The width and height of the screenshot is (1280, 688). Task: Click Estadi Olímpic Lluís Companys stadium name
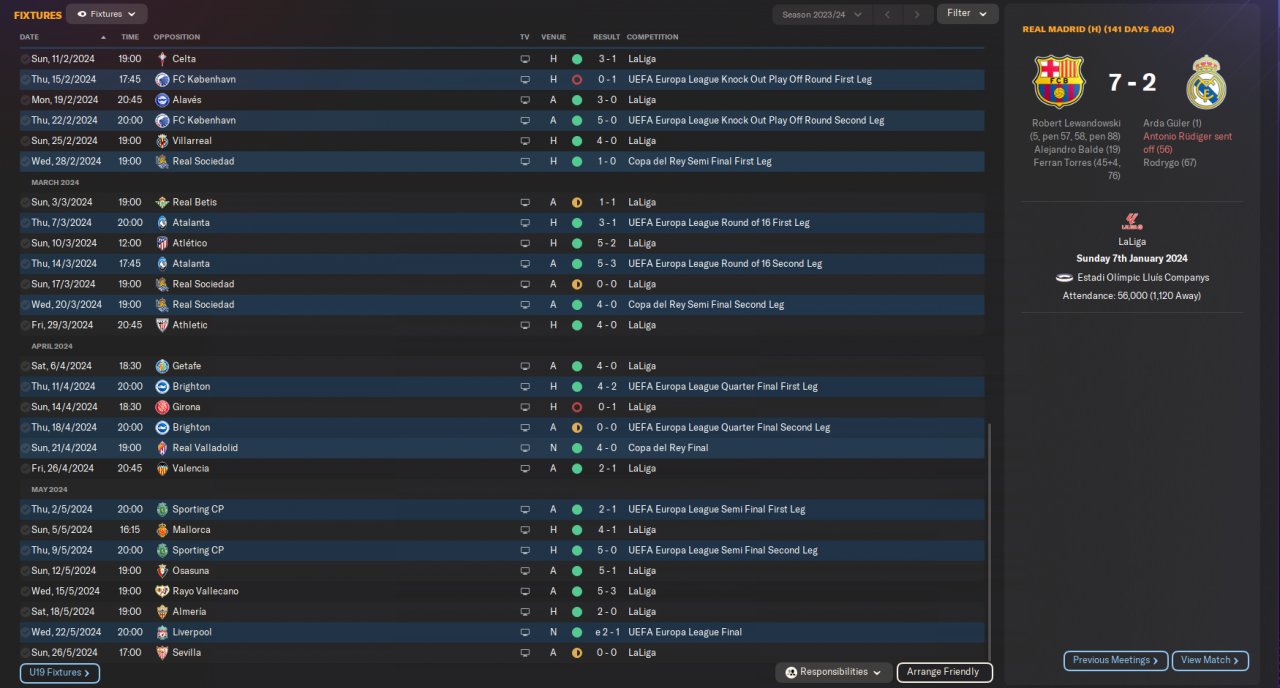click(x=1143, y=278)
